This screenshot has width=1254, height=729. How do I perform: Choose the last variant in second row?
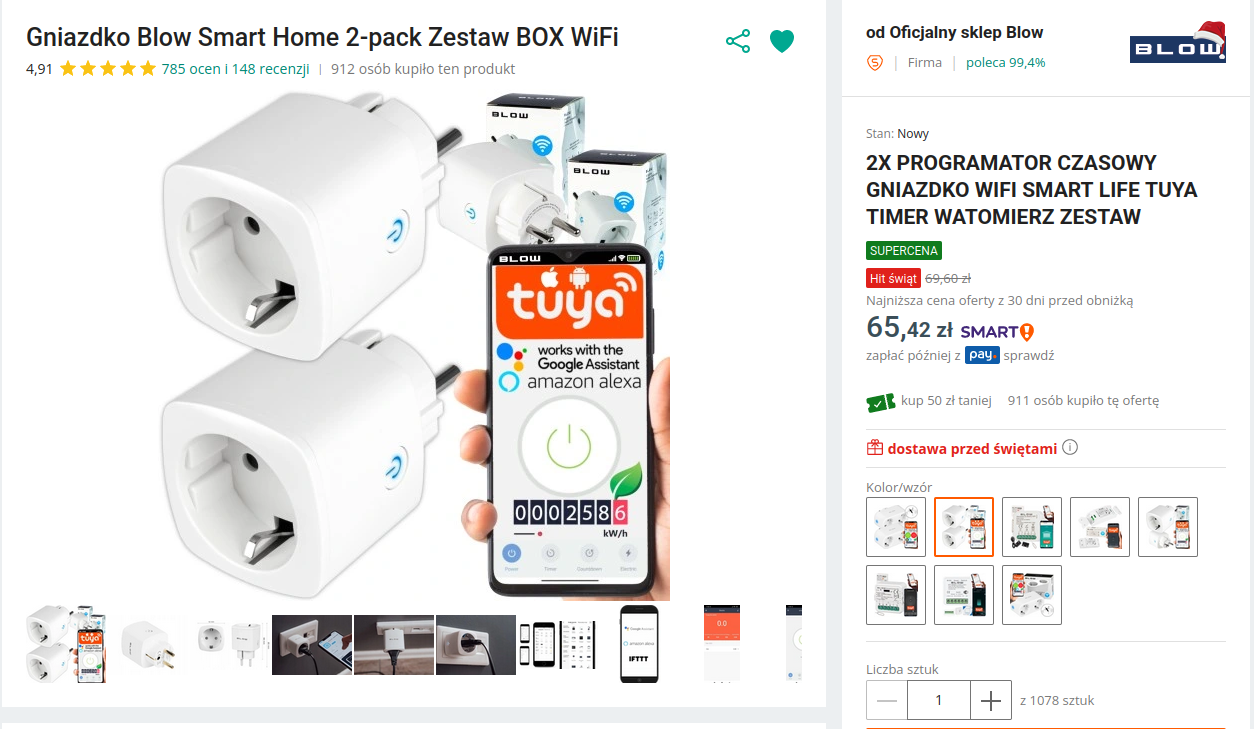(1032, 595)
